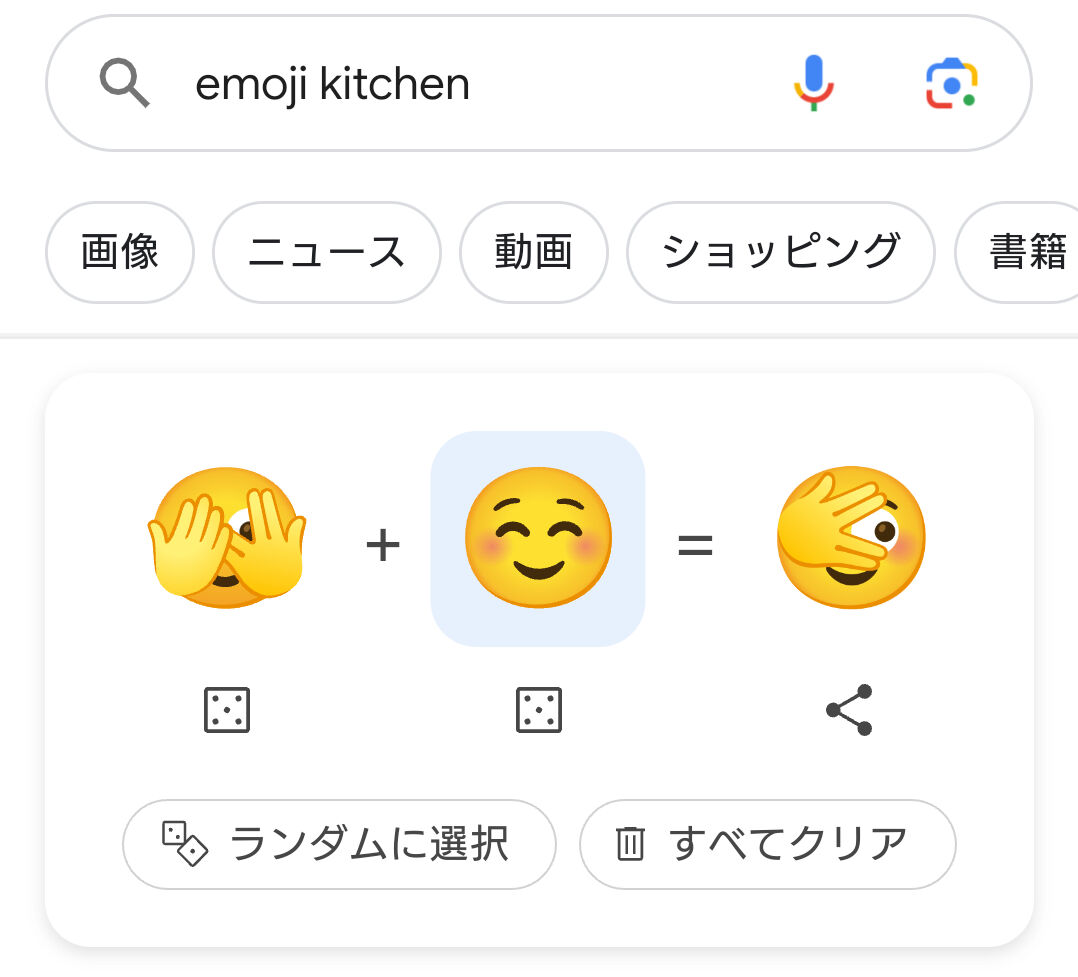The height and width of the screenshot is (977, 1078).
Task: Open the 書籍 tab
Action: click(1026, 252)
